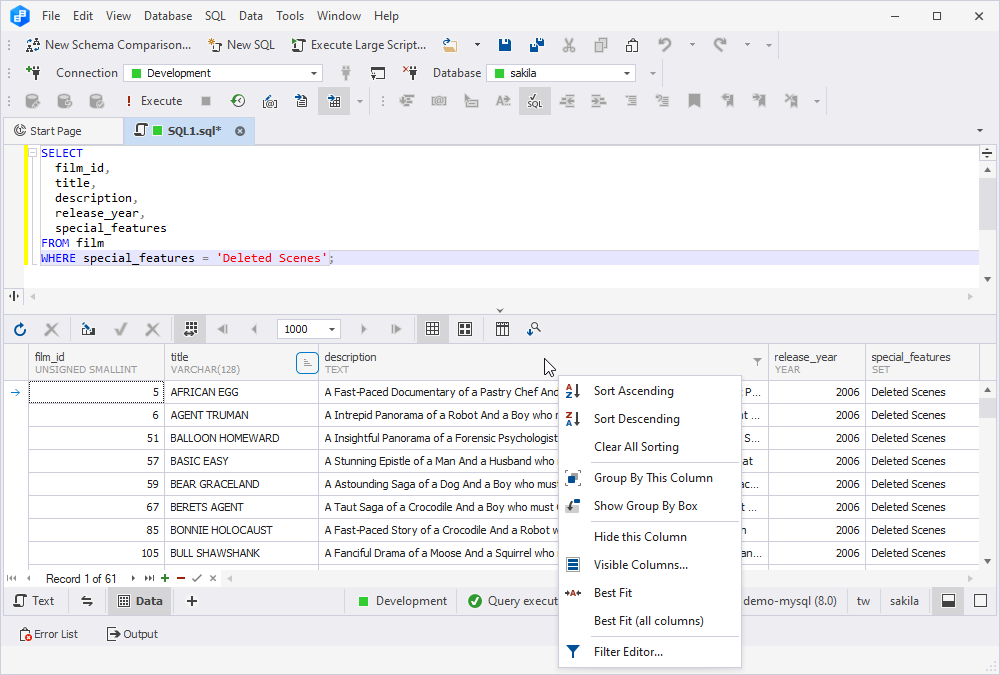Click the New SQL button
Image resolution: width=1000 pixels, height=675 pixels.
242,45
